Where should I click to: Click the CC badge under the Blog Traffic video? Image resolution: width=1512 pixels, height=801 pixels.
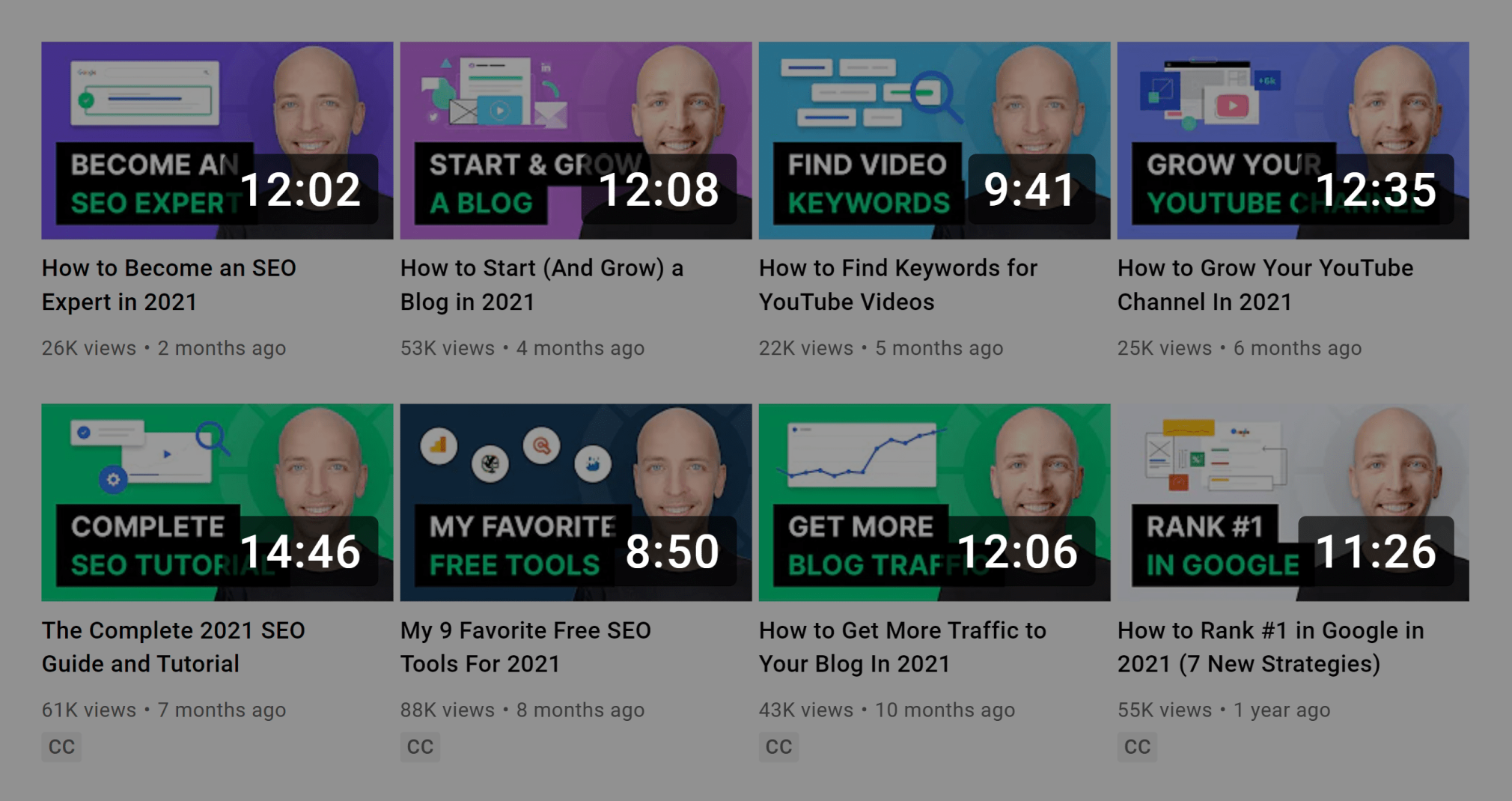point(778,746)
